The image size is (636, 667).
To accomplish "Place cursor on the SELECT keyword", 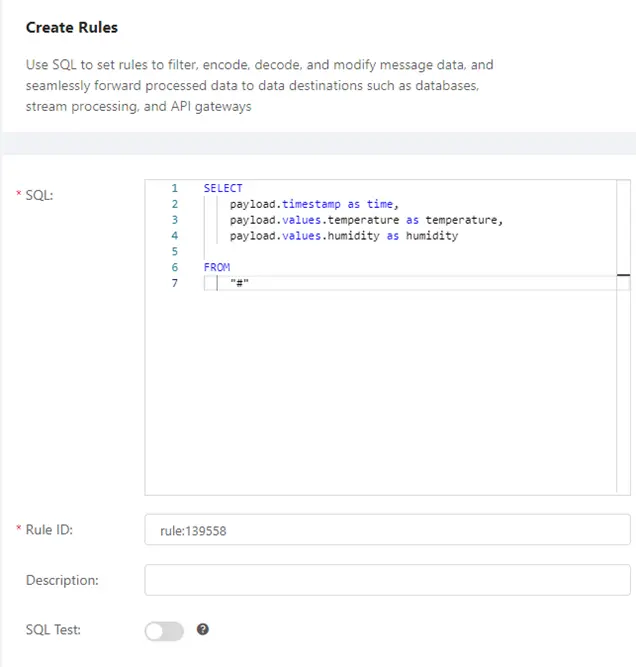I will [222, 188].
